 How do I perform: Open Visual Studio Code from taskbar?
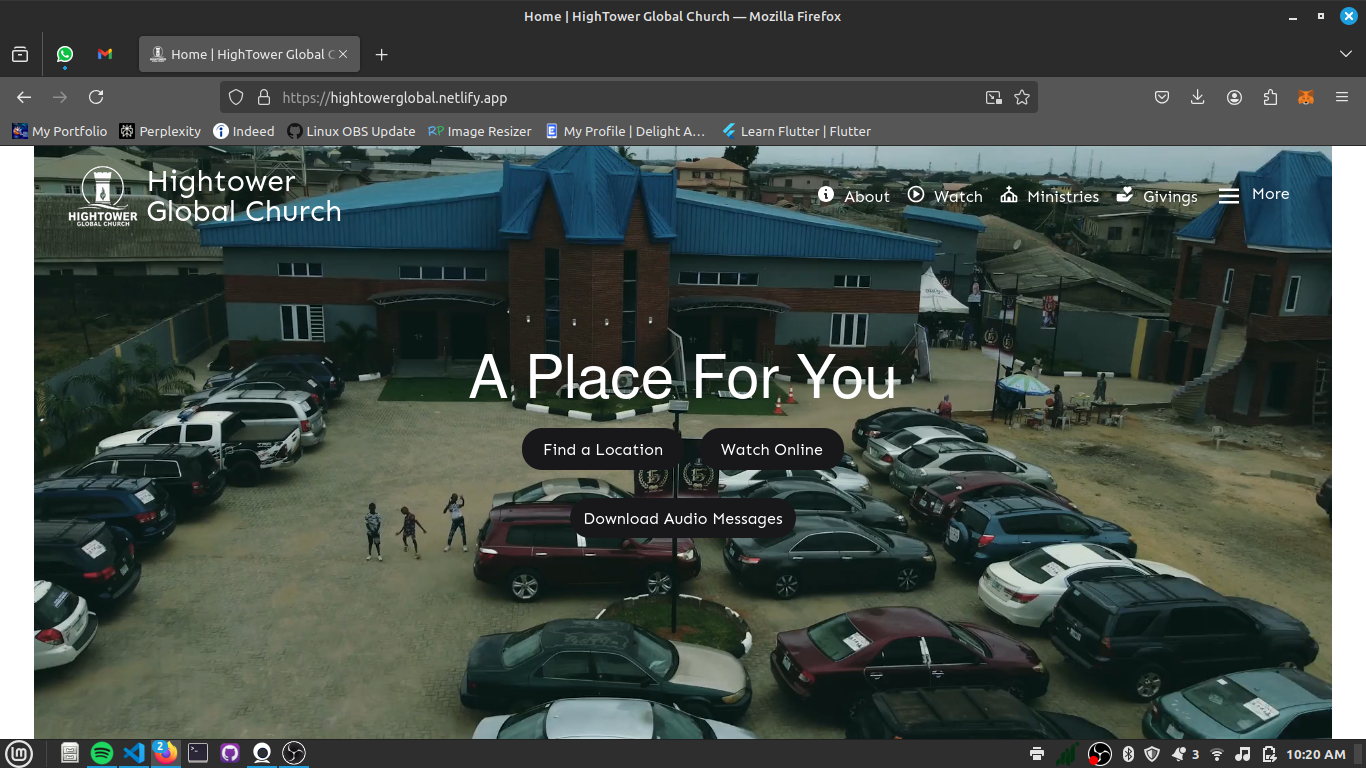click(x=134, y=753)
